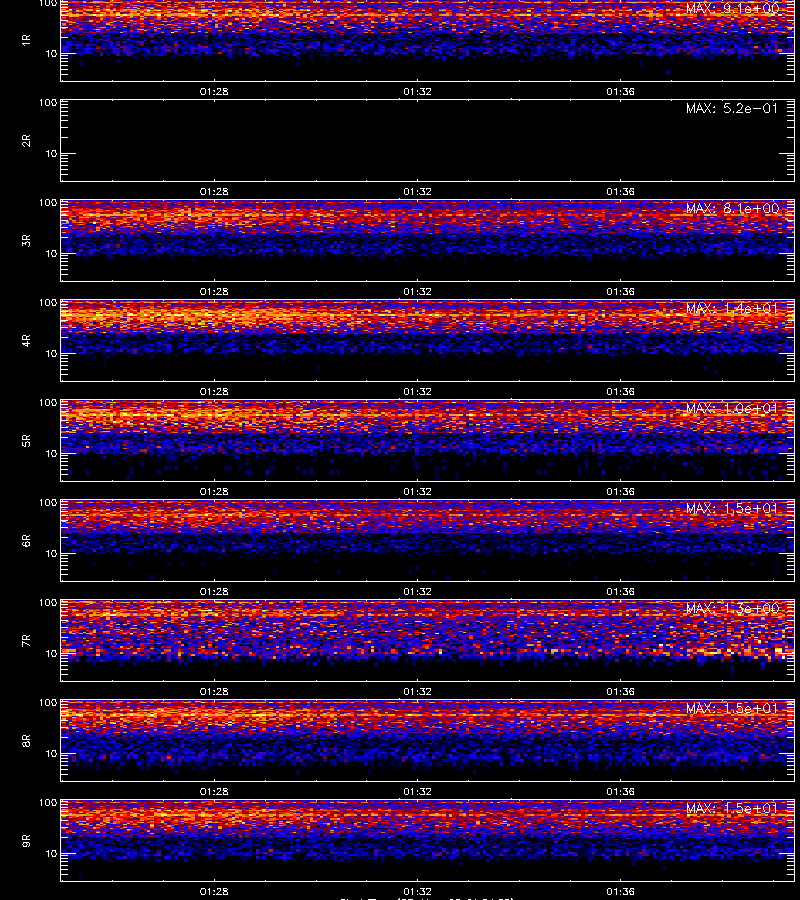Screen dimensions: 800x900
Task: Click the 5R panel axis label
Action: point(26,441)
